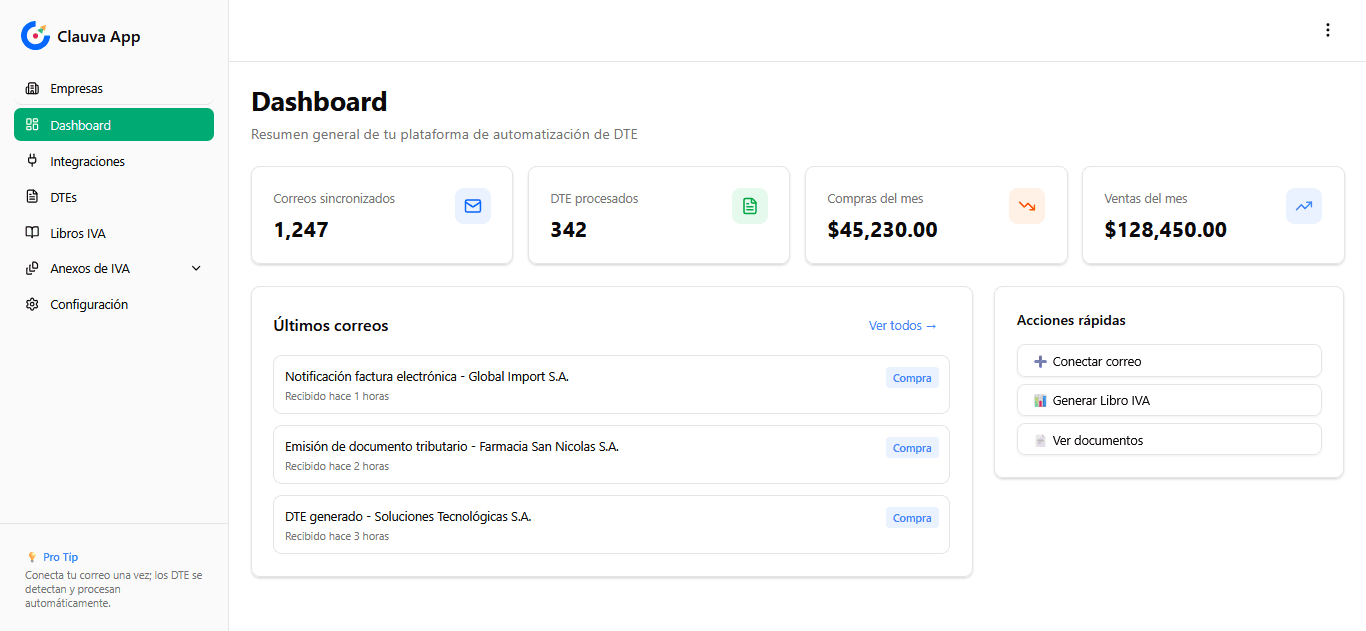Click the book icon beside Libros IVA
Image resolution: width=1366 pixels, height=631 pixels.
click(x=32, y=233)
